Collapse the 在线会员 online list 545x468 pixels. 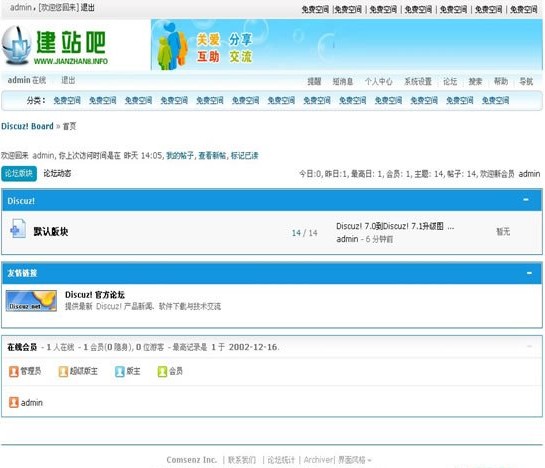coord(529,346)
